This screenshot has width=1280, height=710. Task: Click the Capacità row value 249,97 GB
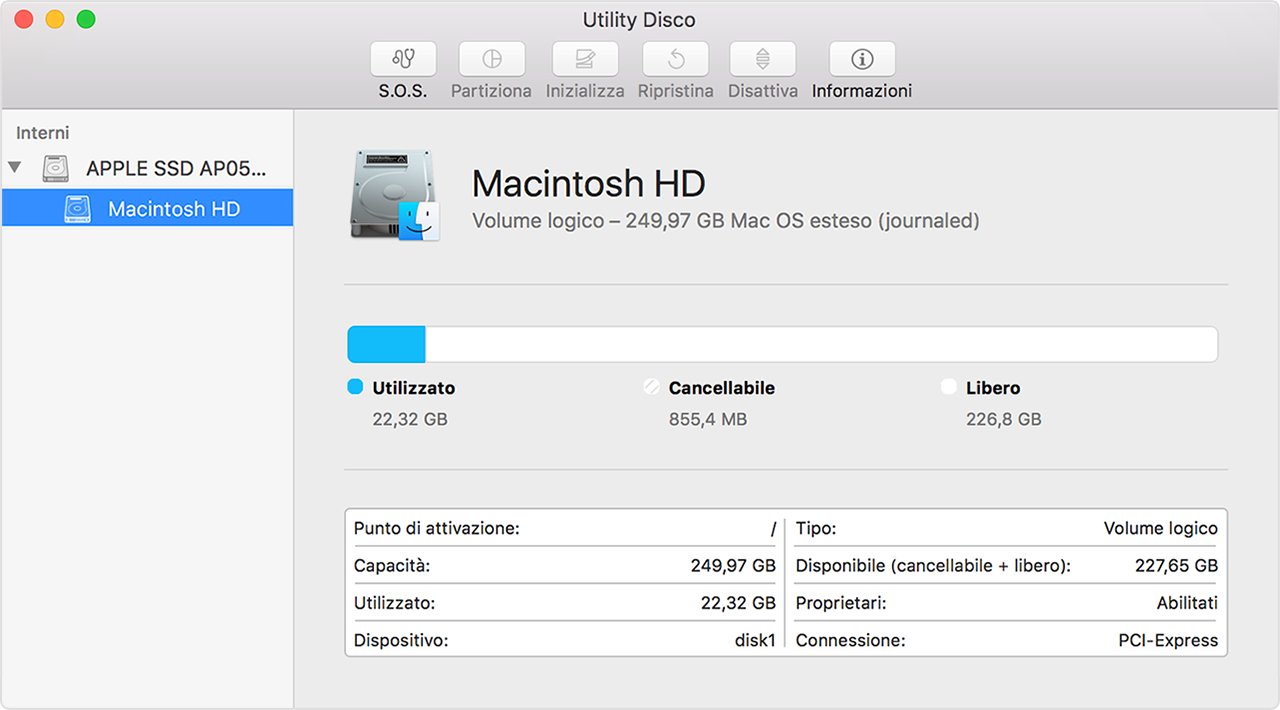(x=732, y=566)
